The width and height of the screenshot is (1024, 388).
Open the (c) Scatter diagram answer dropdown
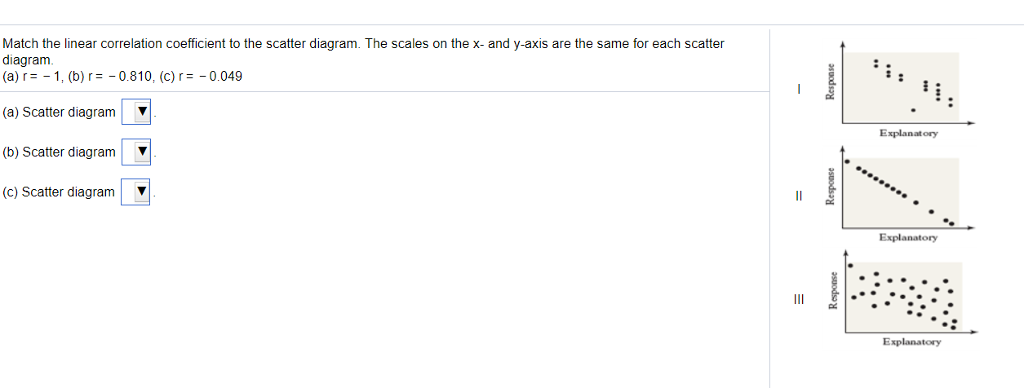click(x=136, y=192)
